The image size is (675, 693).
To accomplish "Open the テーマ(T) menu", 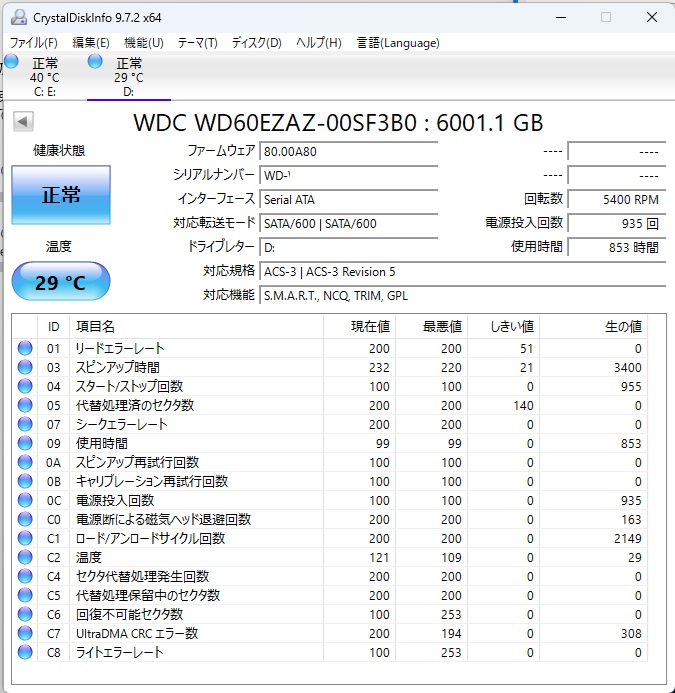I will tap(198, 43).
